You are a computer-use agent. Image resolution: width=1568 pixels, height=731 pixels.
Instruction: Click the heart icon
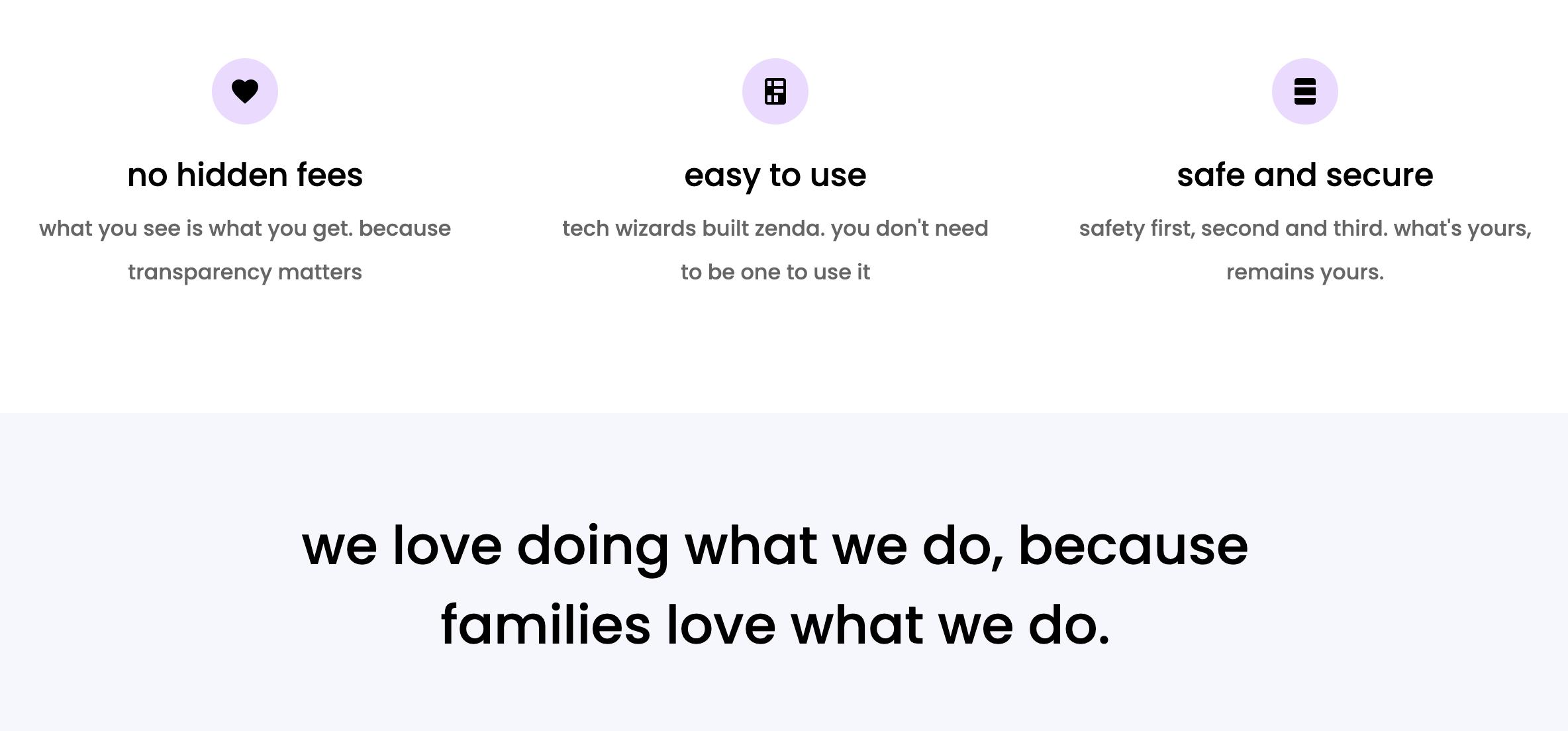245,91
